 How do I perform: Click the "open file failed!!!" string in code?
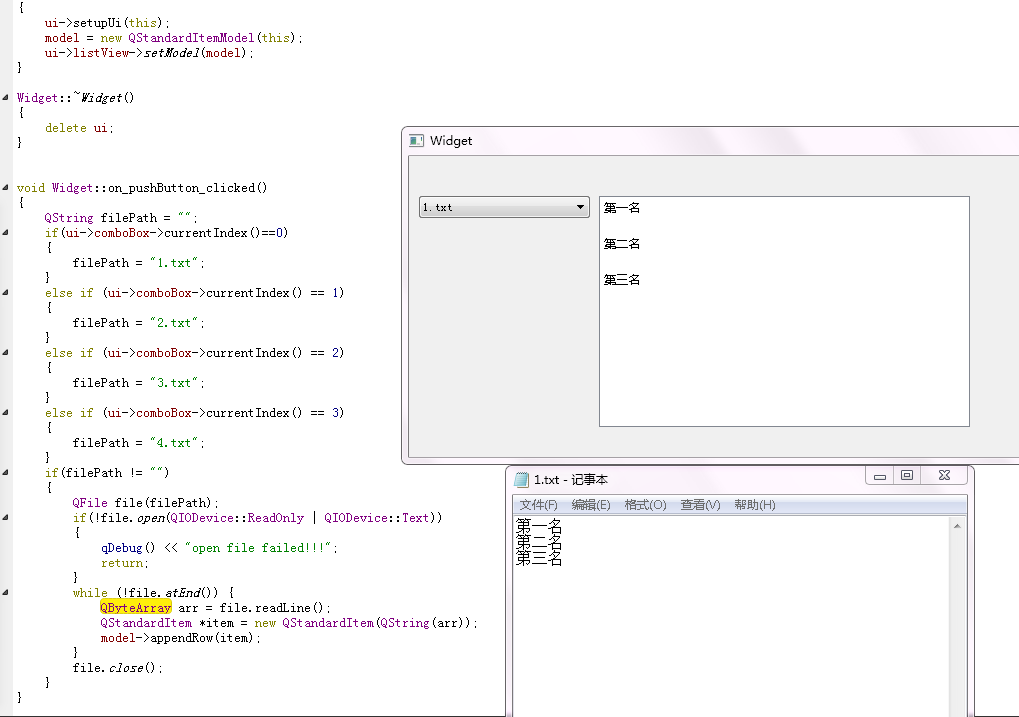pos(259,548)
